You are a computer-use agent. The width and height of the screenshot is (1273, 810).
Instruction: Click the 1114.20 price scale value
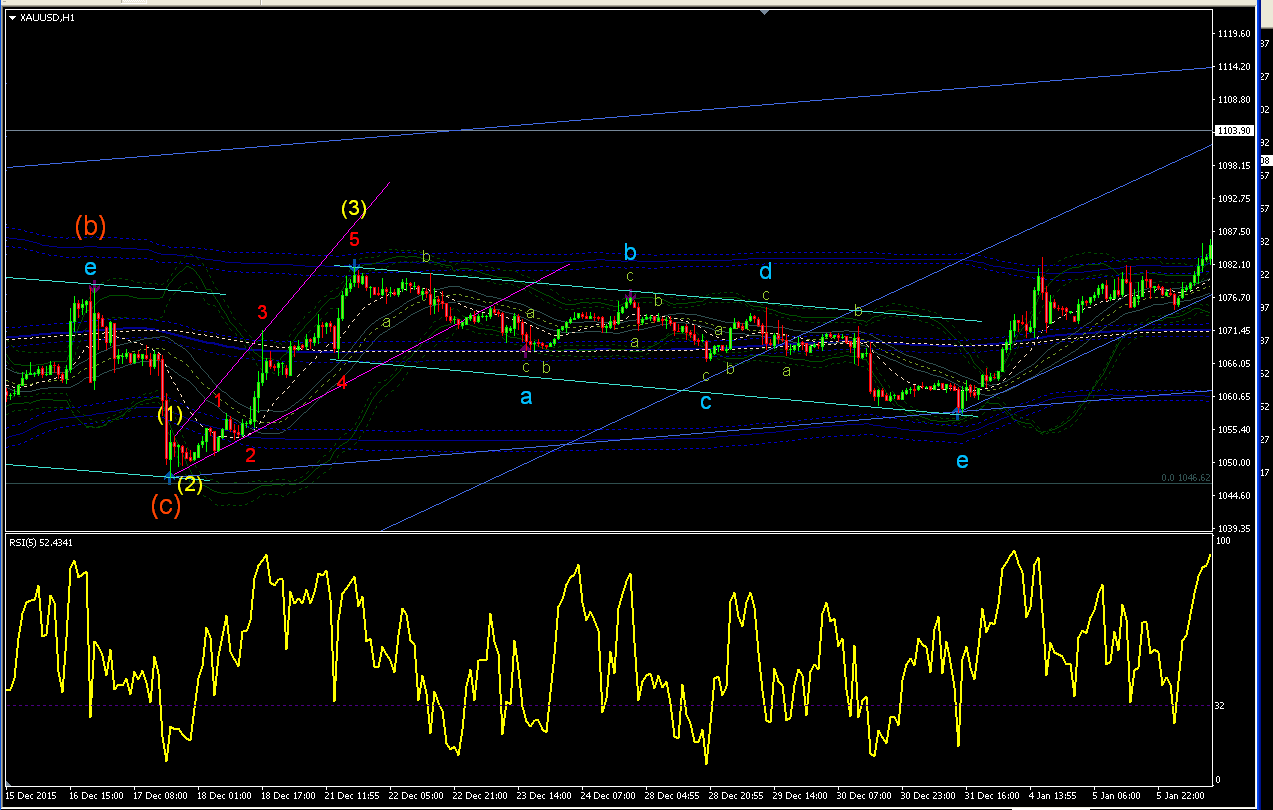1235,67
